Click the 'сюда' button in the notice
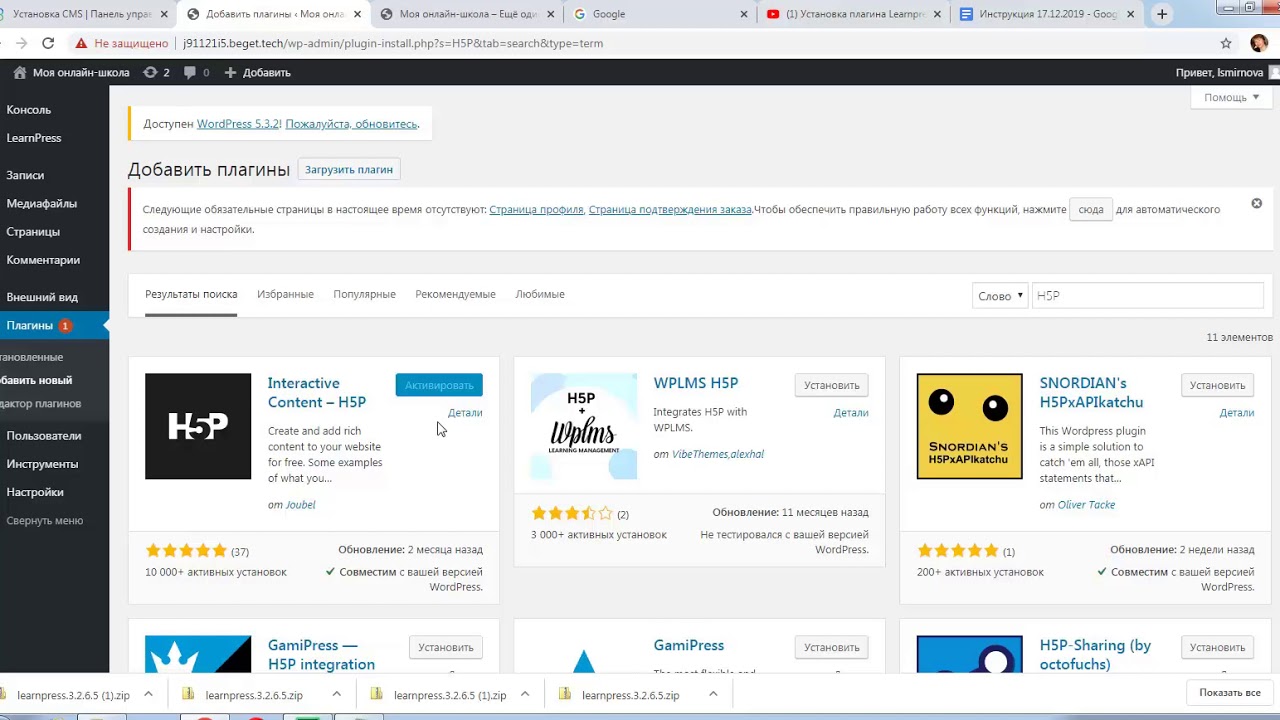This screenshot has height=720, width=1280. 1091,210
